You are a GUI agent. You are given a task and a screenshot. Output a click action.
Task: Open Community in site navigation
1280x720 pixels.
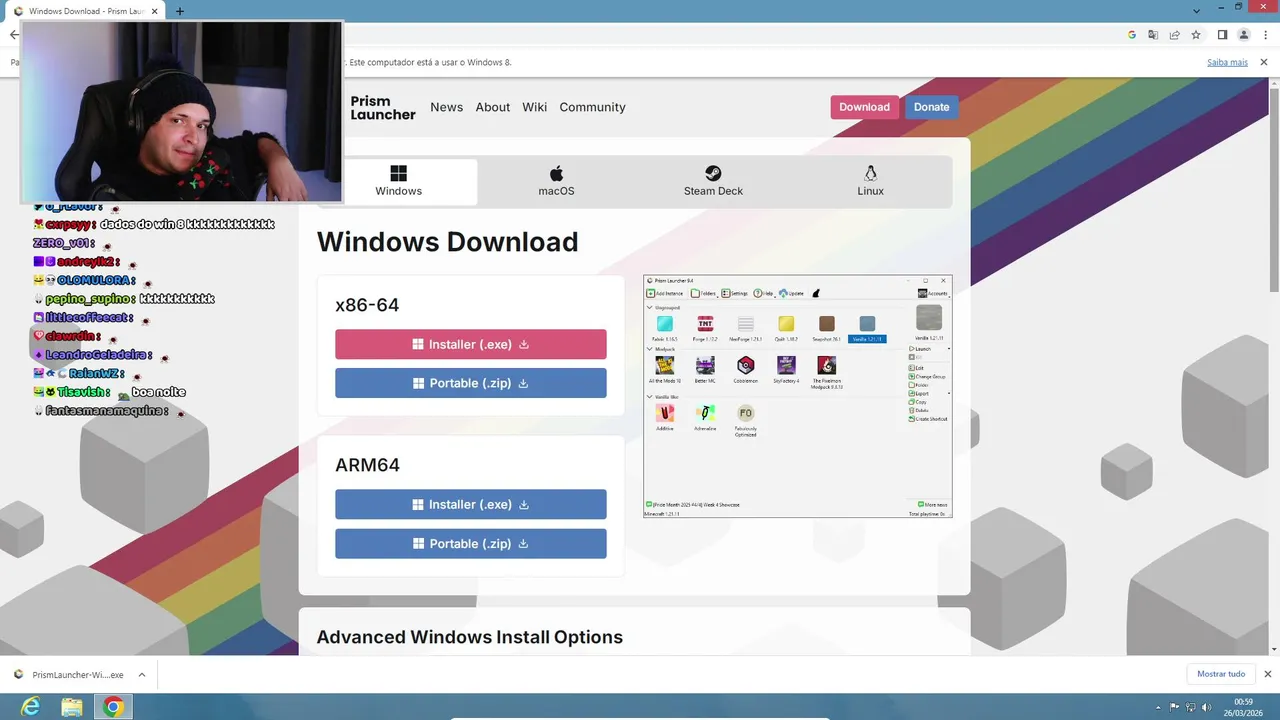pyautogui.click(x=592, y=107)
